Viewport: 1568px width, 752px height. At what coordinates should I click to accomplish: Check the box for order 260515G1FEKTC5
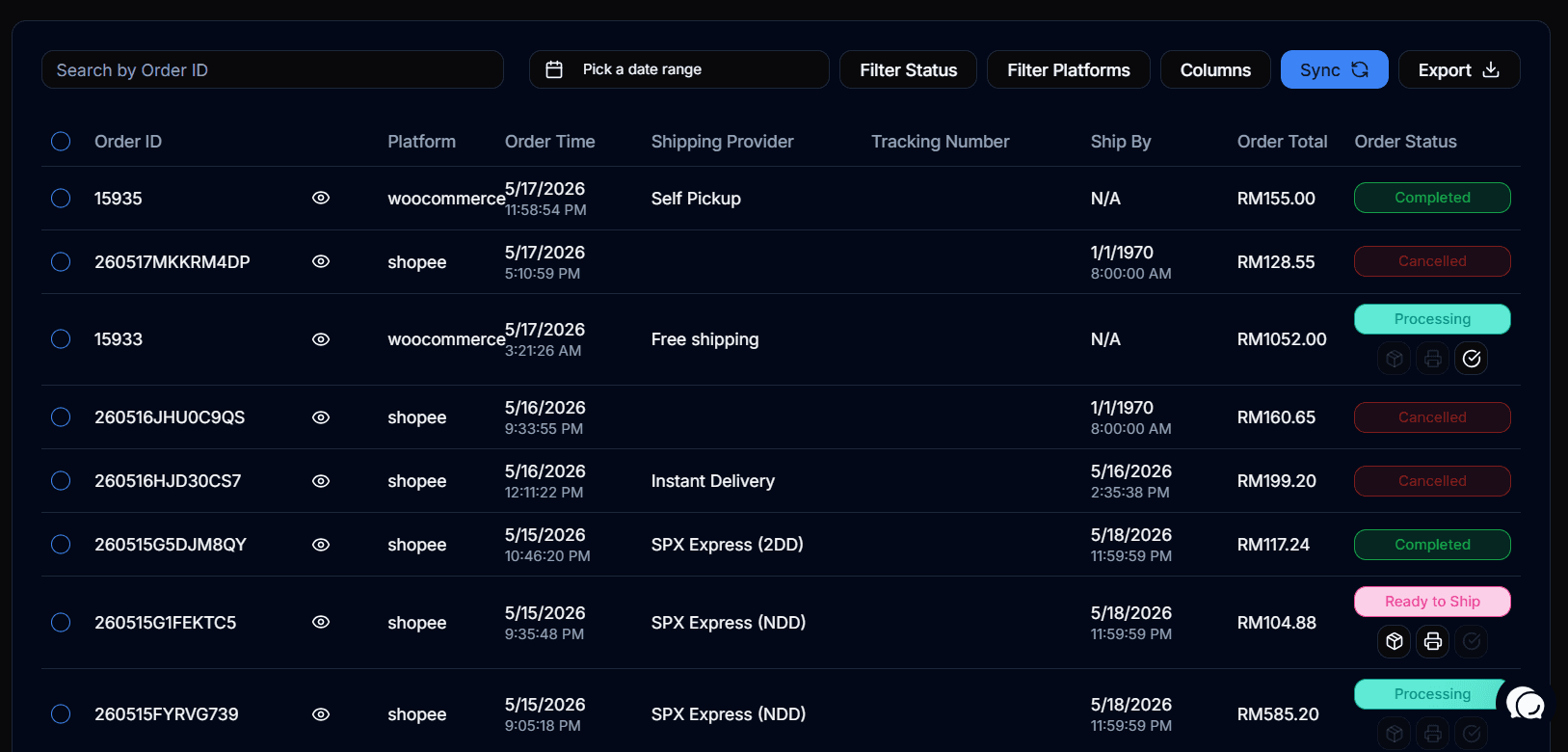click(61, 622)
